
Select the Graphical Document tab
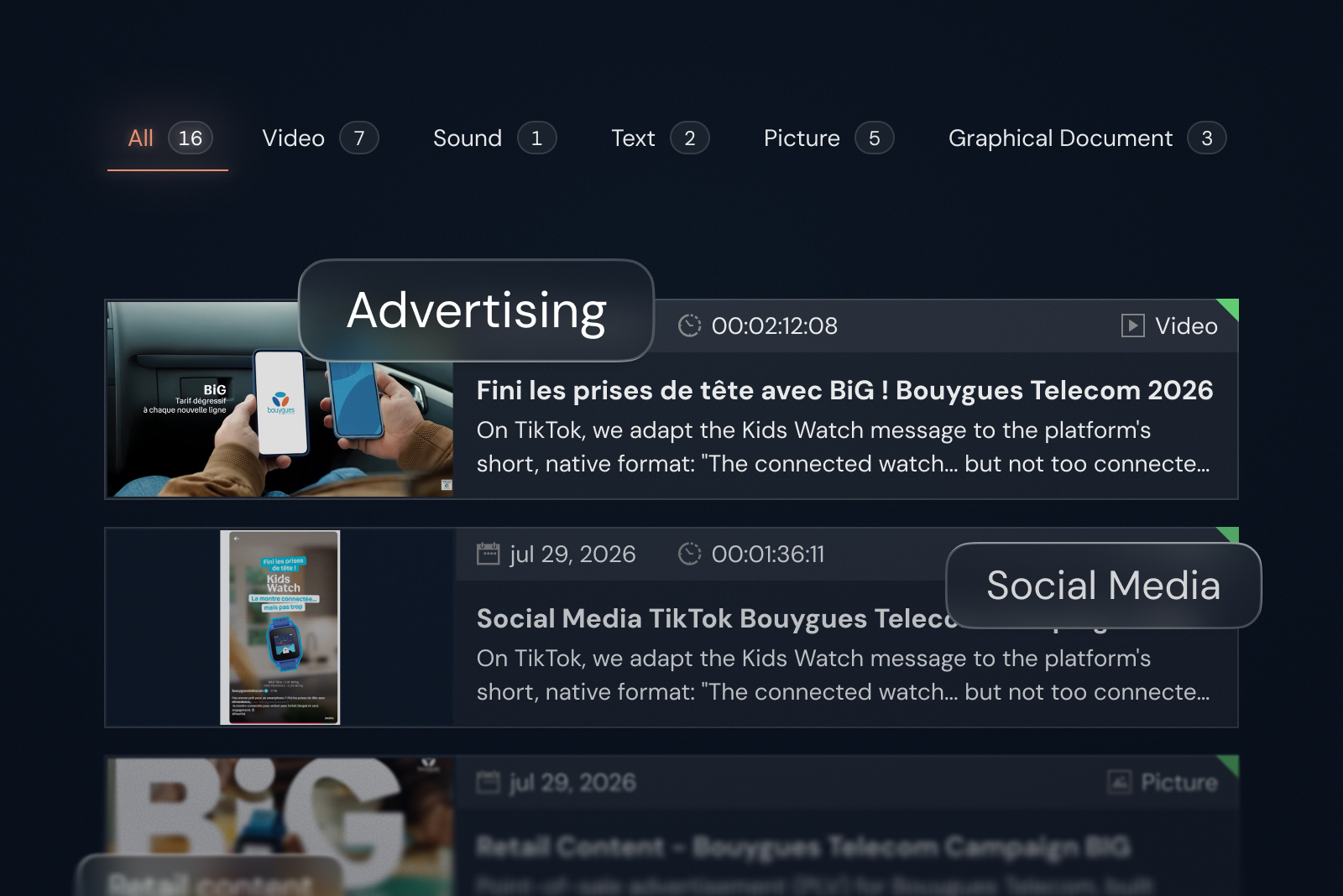(x=1087, y=138)
